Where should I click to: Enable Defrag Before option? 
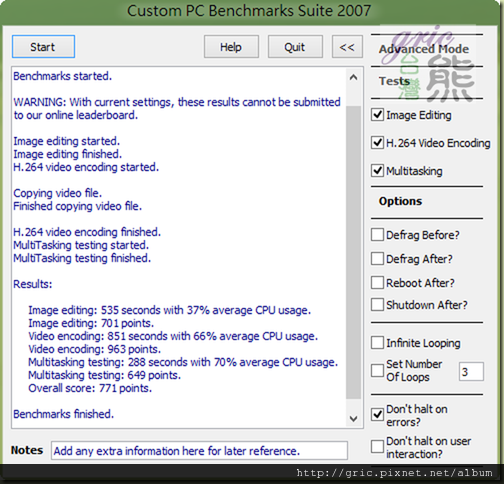pos(377,235)
